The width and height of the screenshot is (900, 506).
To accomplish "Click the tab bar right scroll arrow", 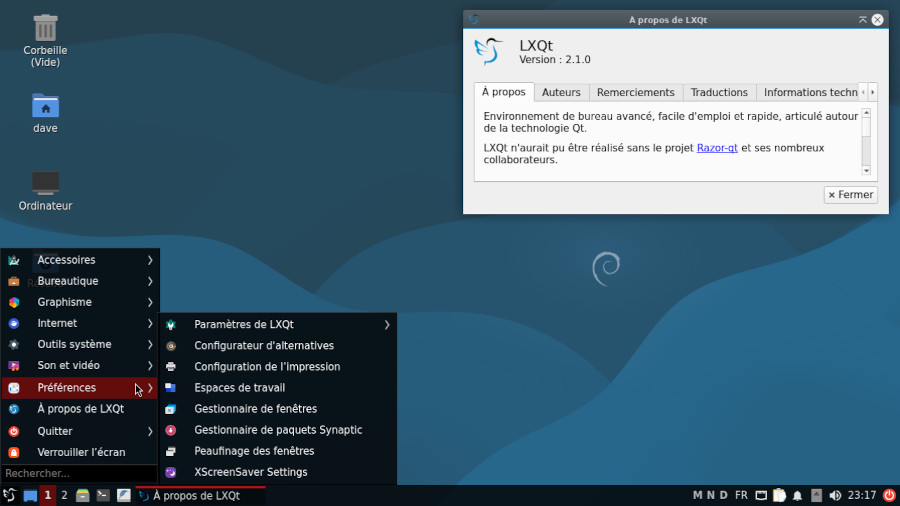I will [872, 92].
